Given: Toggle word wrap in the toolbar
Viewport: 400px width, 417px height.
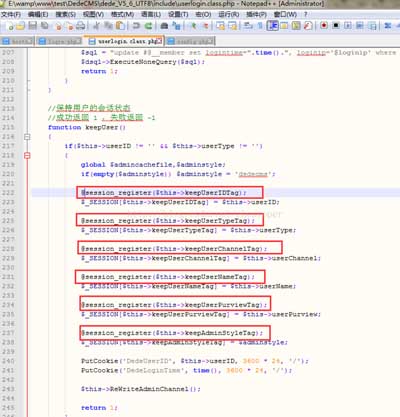Looking at the screenshot, I should tap(248, 26).
